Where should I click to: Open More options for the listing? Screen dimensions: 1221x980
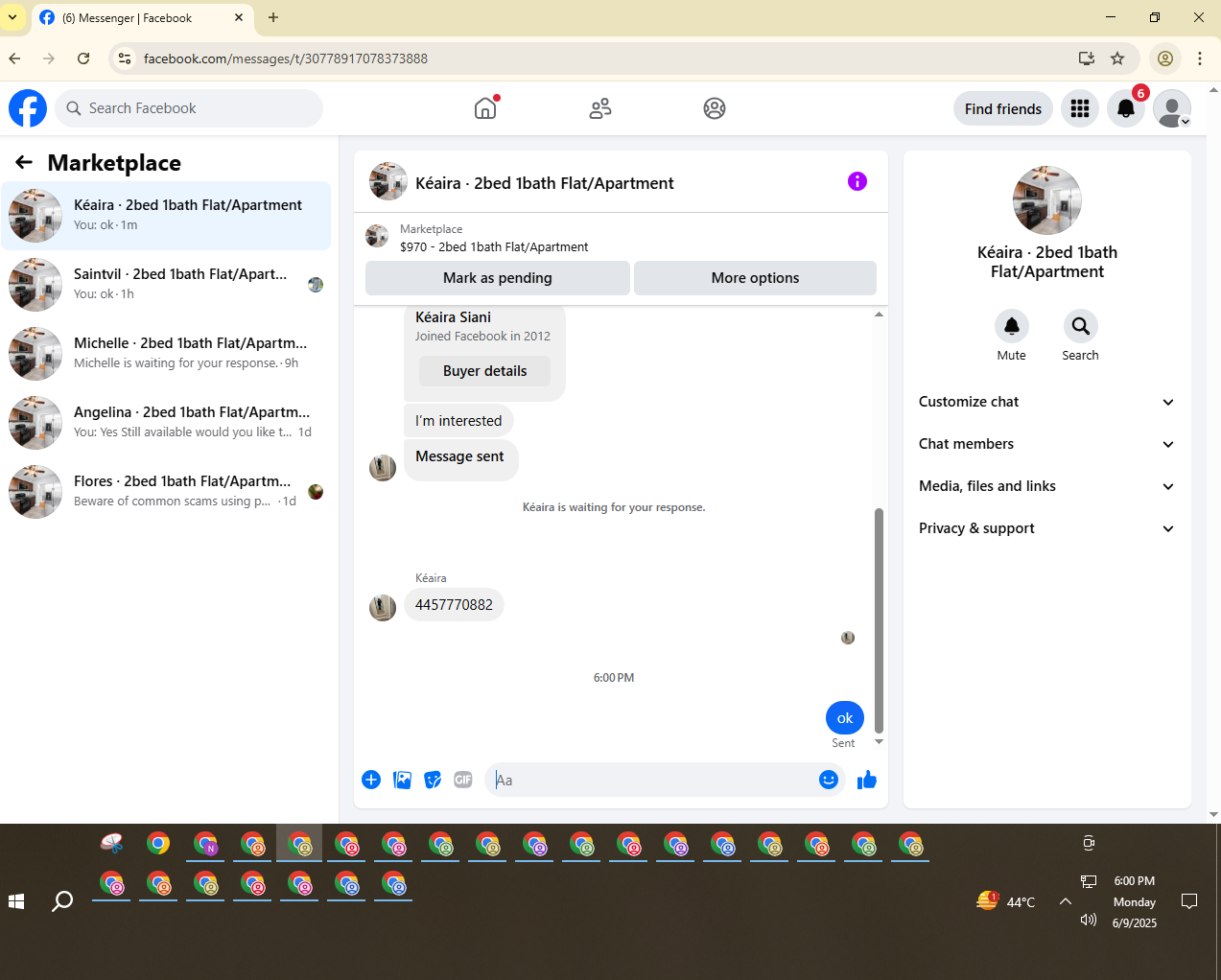(x=755, y=278)
